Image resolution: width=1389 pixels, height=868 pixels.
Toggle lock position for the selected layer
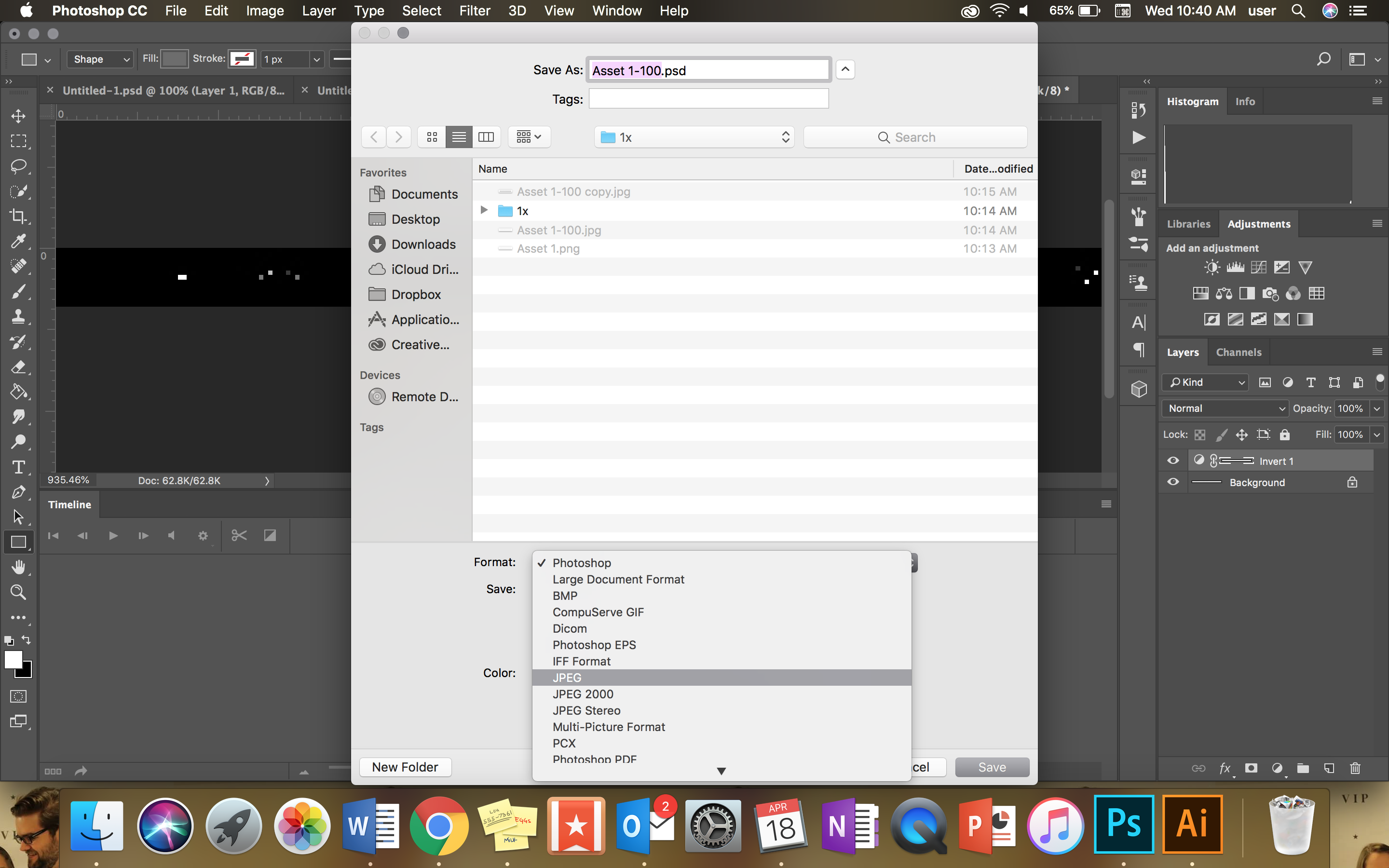pyautogui.click(x=1241, y=434)
